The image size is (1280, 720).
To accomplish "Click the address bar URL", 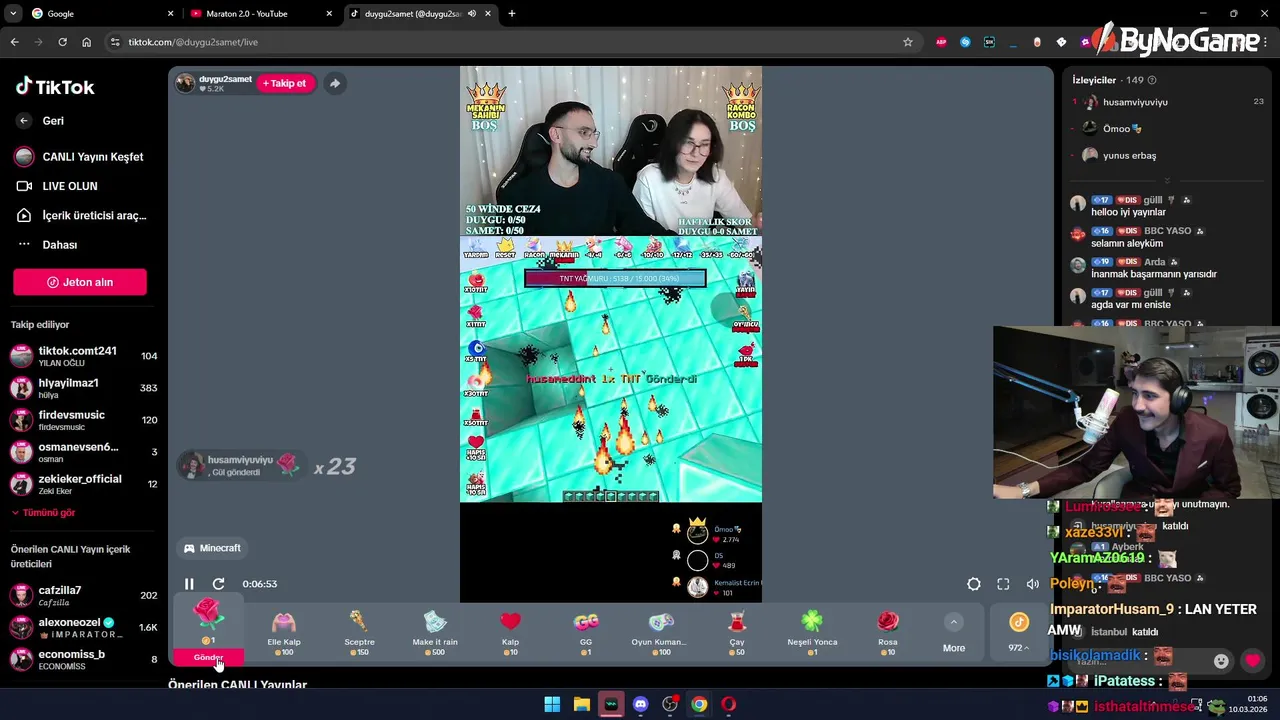I will pyautogui.click(x=193, y=42).
